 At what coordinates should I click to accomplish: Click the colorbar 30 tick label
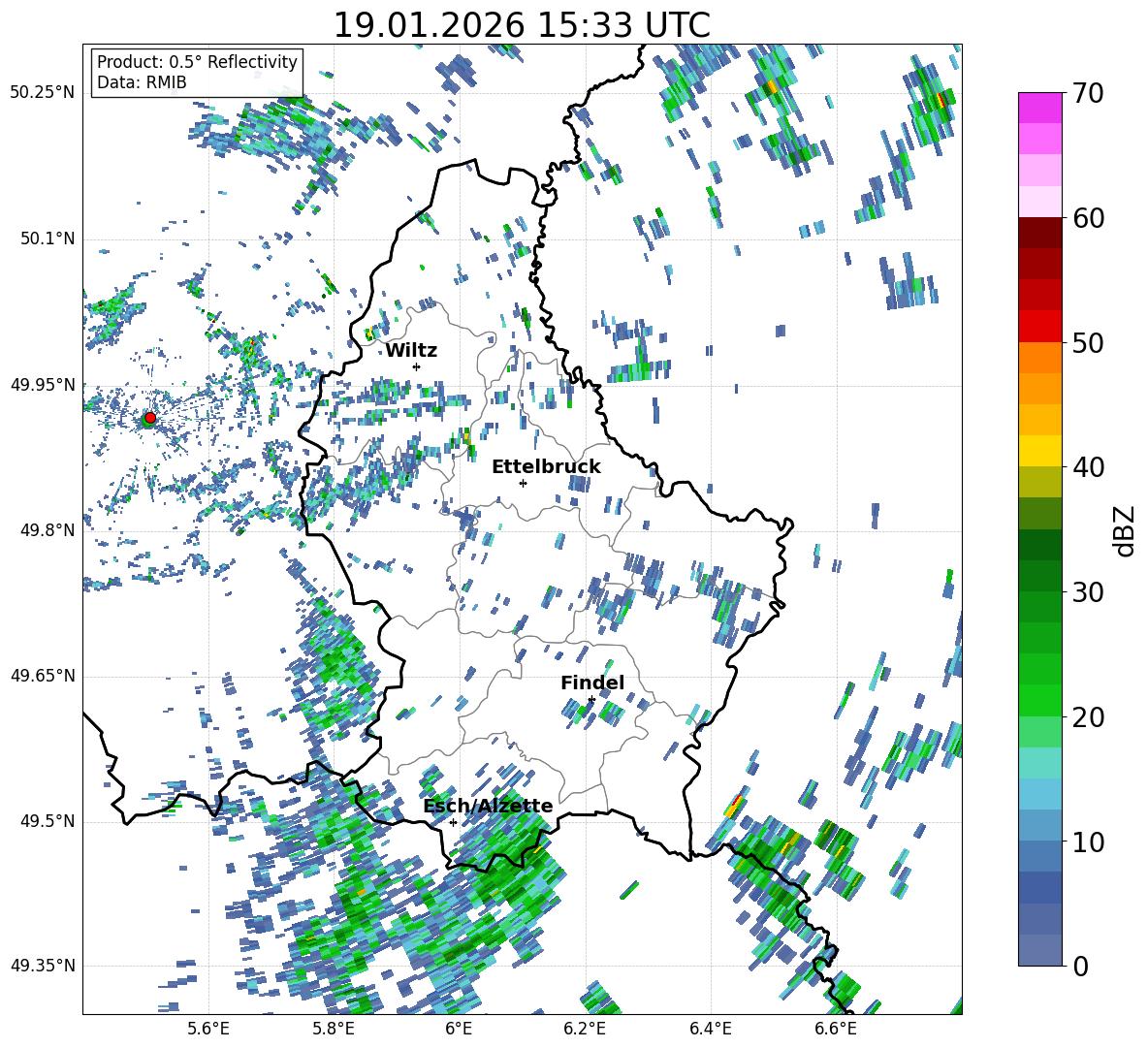click(x=1088, y=592)
